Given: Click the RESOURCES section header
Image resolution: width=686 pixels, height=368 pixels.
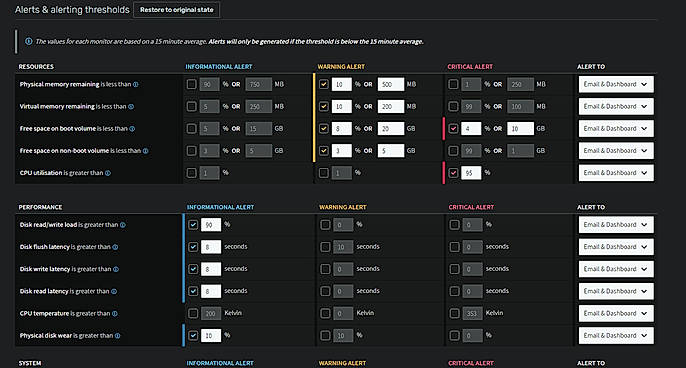Looking at the screenshot, I should (x=36, y=67).
